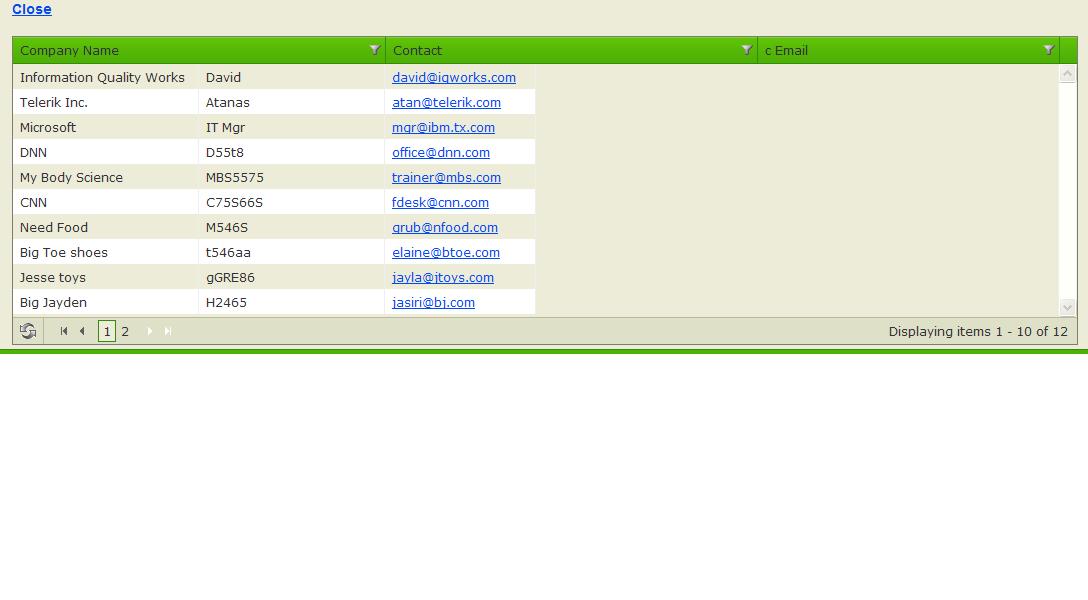This screenshot has width=1088, height=600.
Task: Click the Close link
Action: coord(31,9)
